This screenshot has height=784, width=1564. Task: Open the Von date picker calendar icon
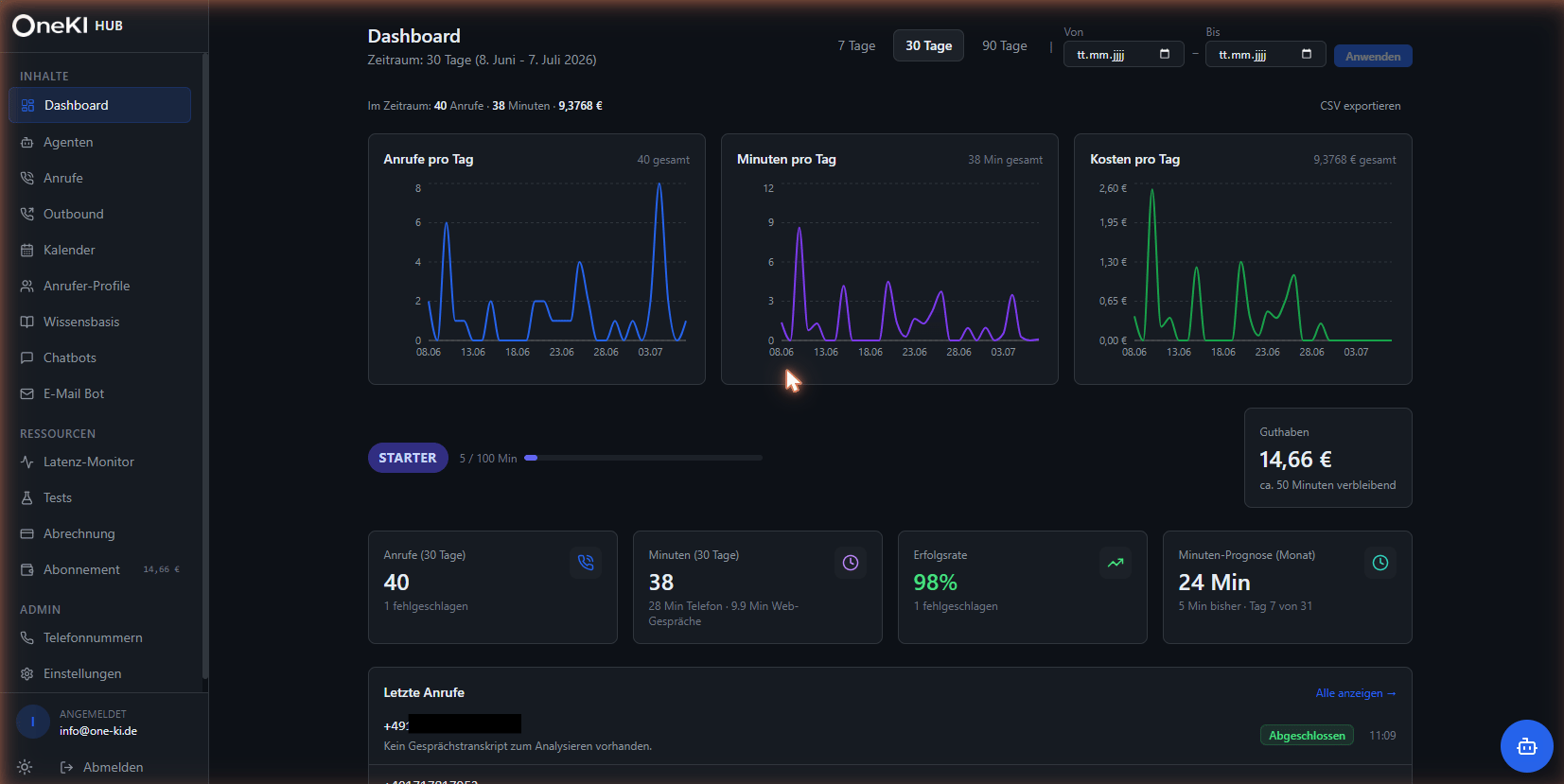pyautogui.click(x=1165, y=54)
